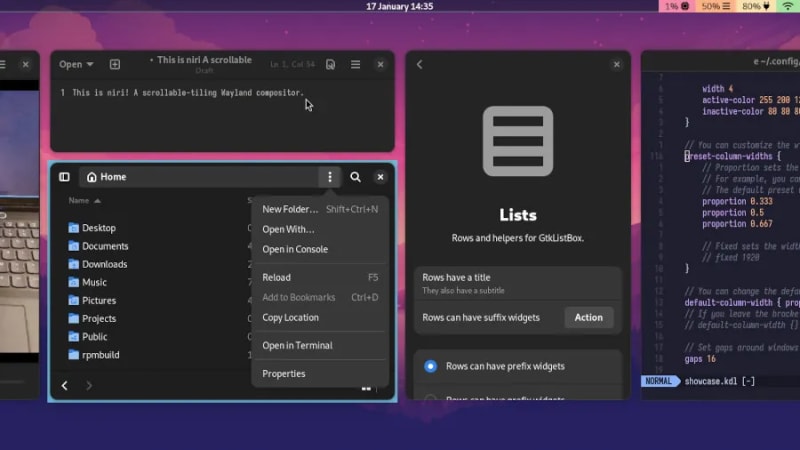
Task: Click the document properties icon in text editor
Action: (x=331, y=64)
